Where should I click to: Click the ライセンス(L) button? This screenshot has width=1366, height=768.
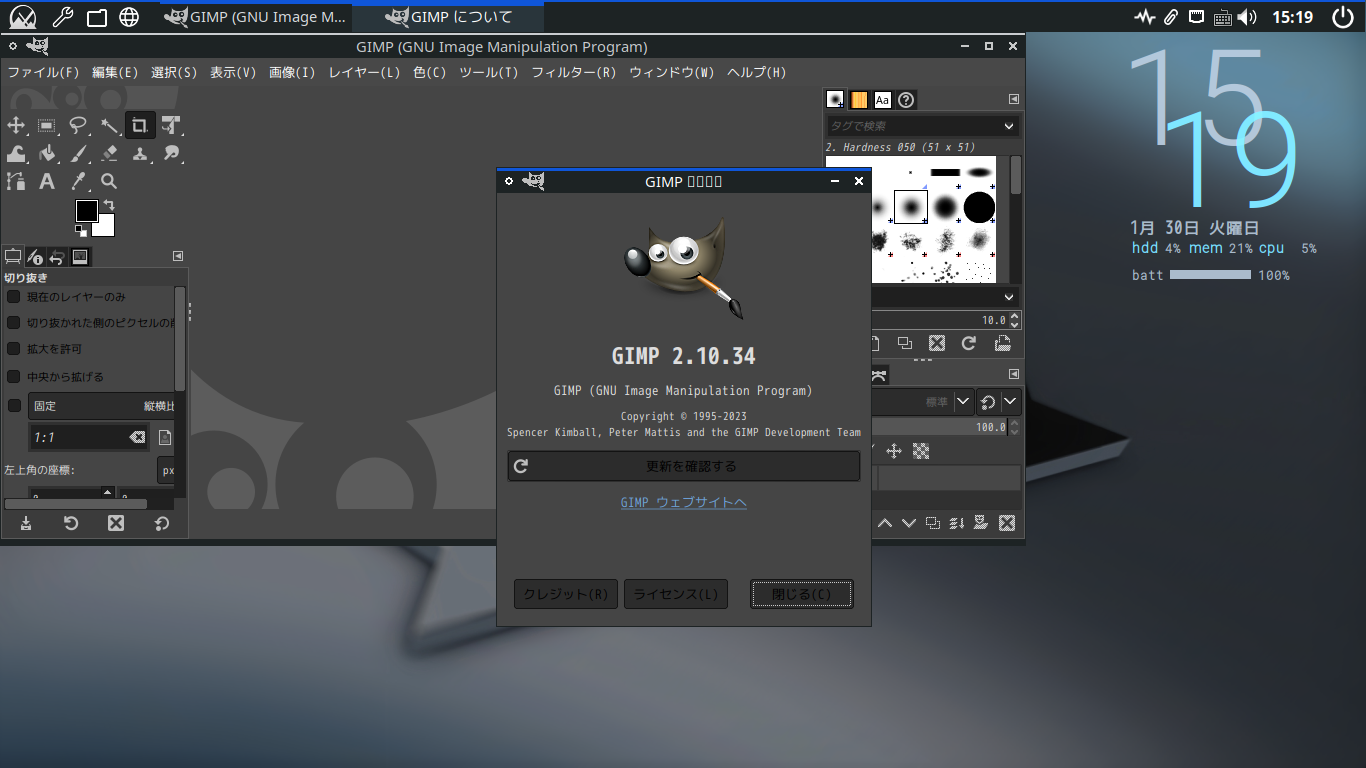pyautogui.click(x=676, y=594)
